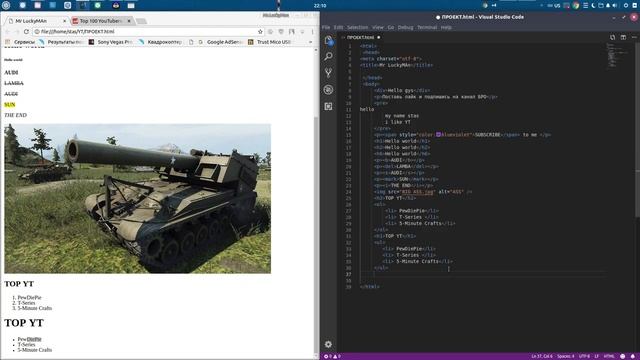
Task: Go back in Chrome
Action: point(7,31)
